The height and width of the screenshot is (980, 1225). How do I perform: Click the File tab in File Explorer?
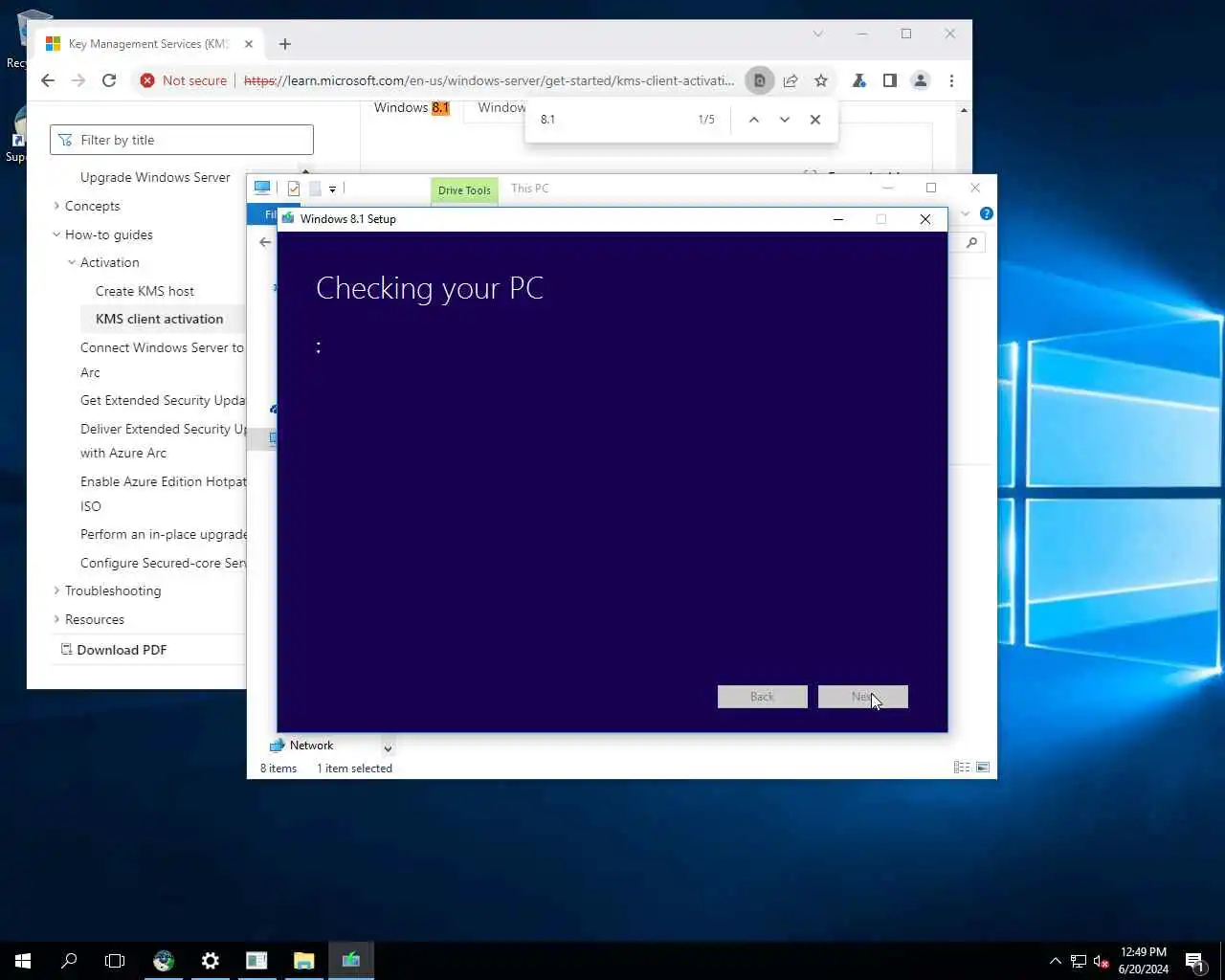click(268, 214)
